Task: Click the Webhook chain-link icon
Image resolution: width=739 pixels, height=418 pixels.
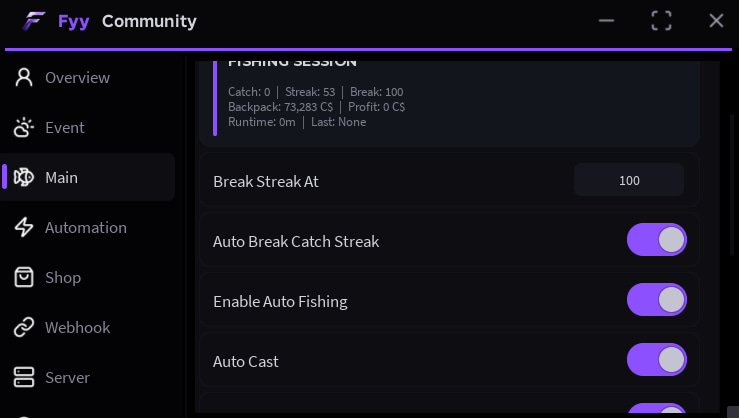Action: (24, 327)
